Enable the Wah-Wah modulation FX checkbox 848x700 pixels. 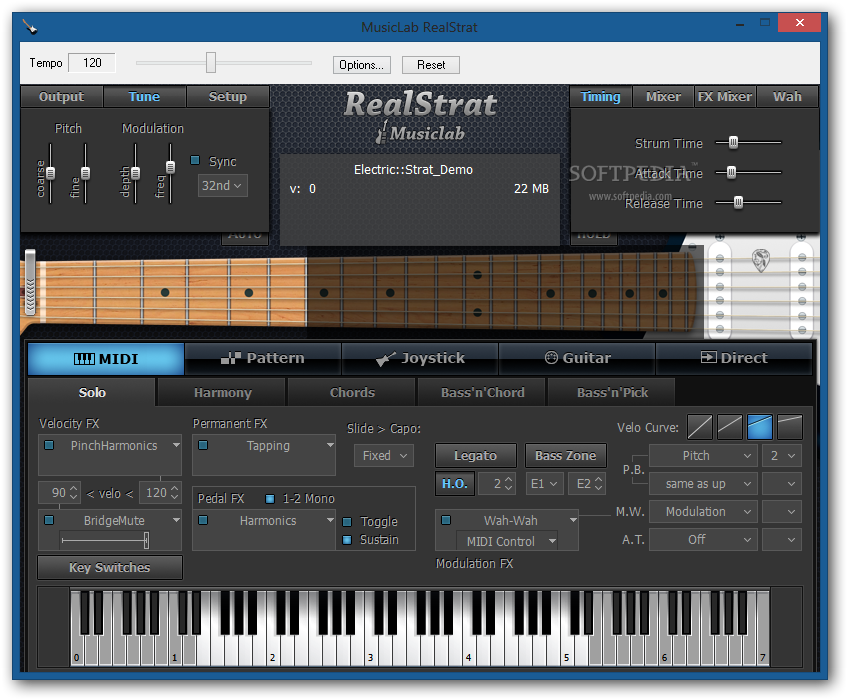pos(446,520)
